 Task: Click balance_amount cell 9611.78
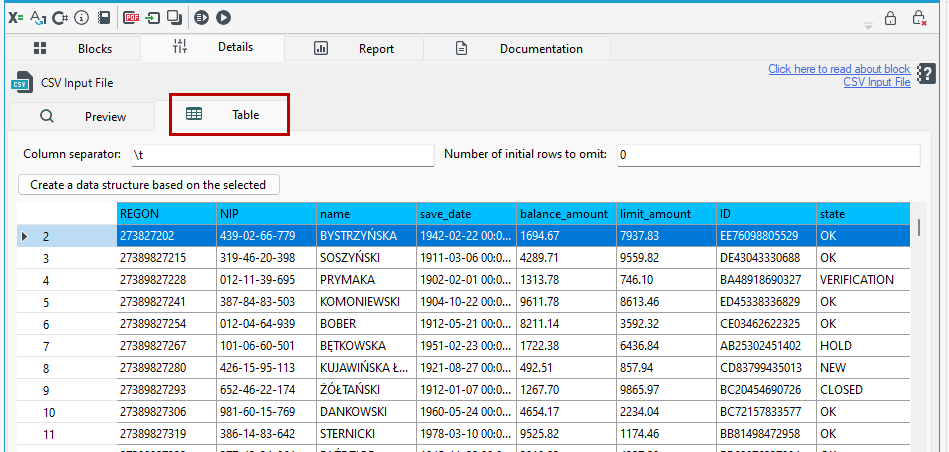coord(566,302)
